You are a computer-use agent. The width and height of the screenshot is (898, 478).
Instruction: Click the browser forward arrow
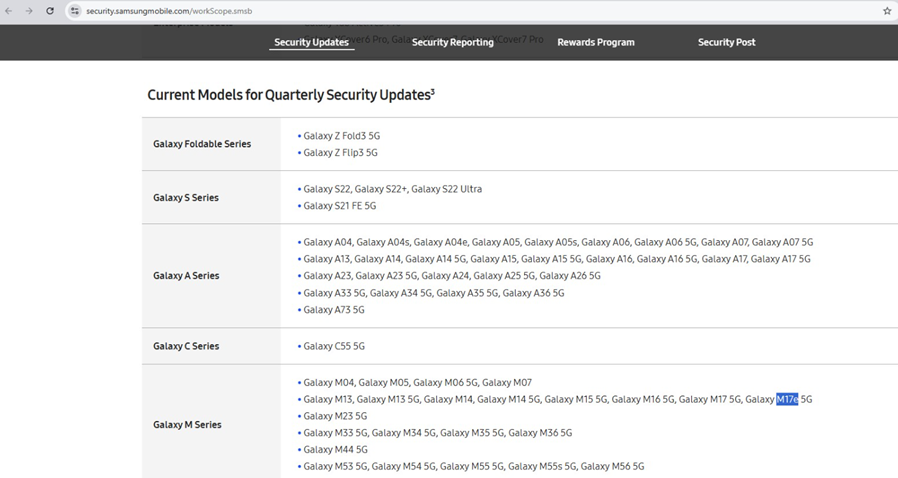pyautogui.click(x=29, y=11)
